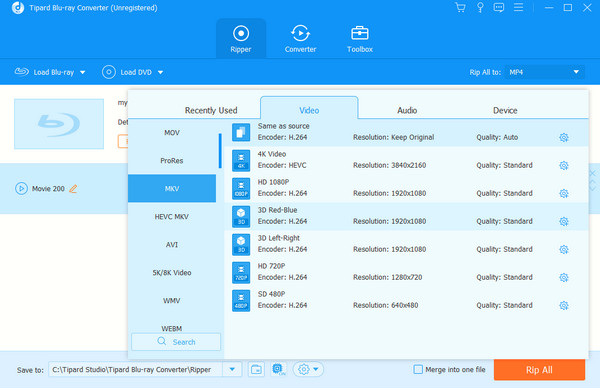Viewport: 600px width, 388px height.
Task: Open settings gear for Same as source
Action: (564, 137)
